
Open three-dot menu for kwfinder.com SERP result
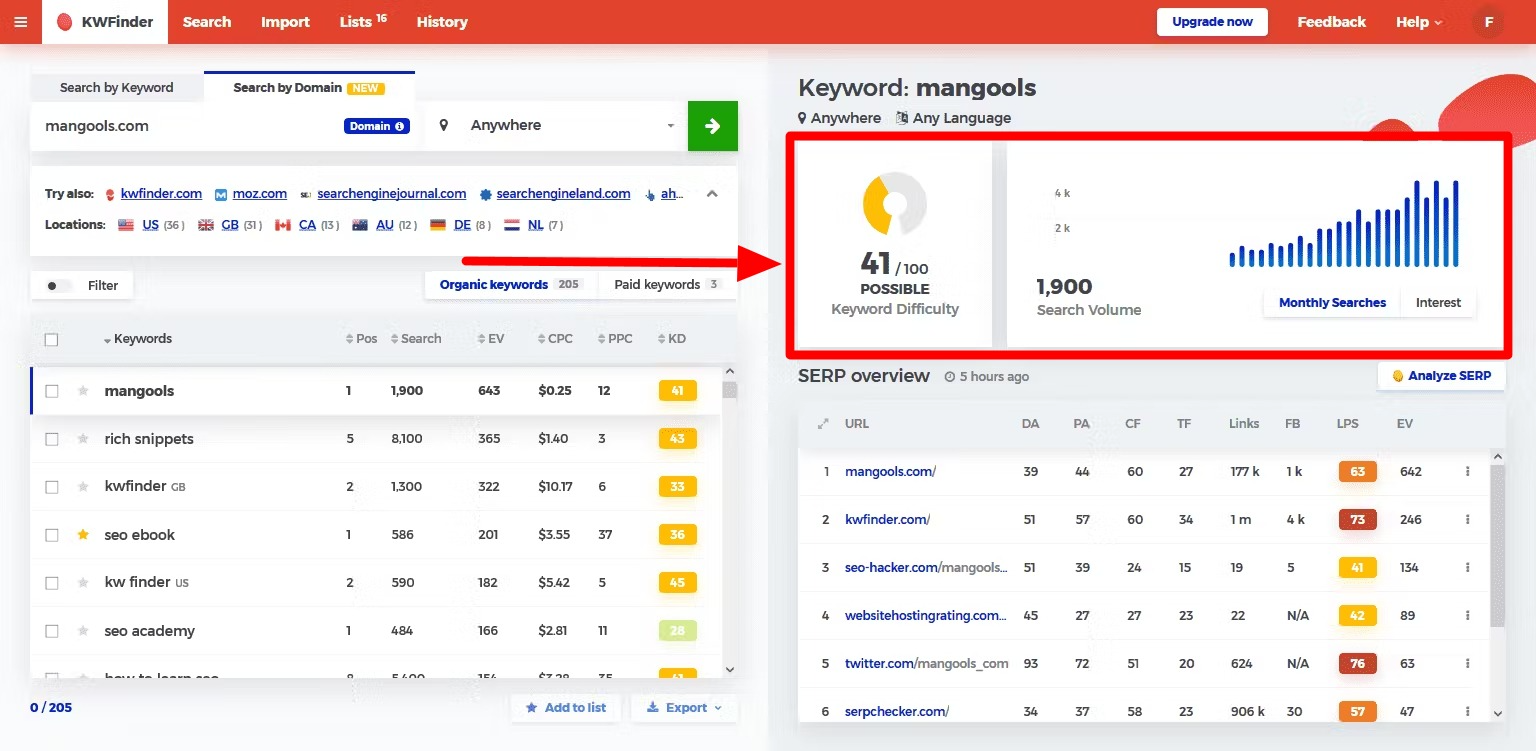coord(1467,519)
